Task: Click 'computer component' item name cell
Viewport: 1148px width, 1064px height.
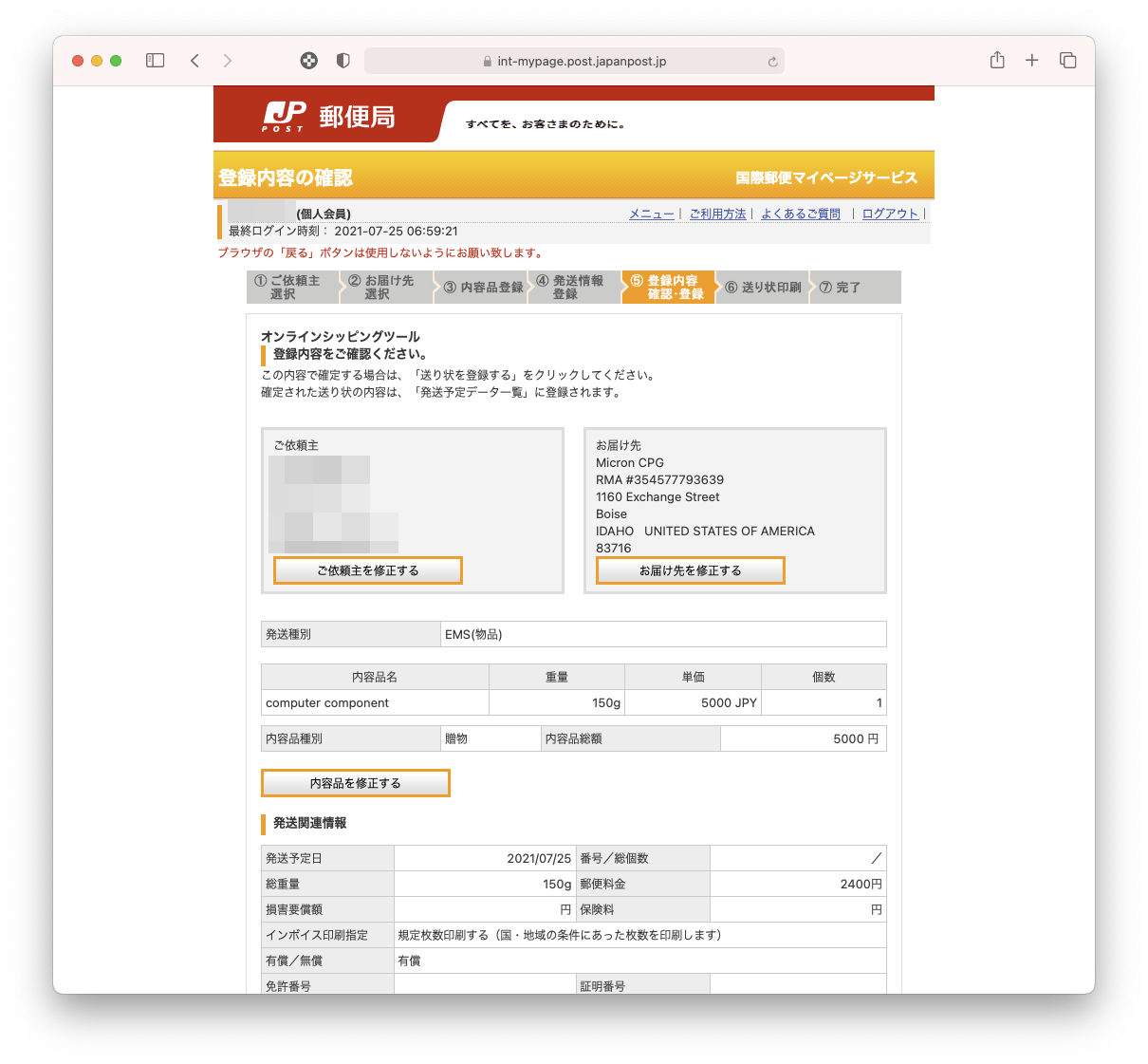Action: (375, 702)
